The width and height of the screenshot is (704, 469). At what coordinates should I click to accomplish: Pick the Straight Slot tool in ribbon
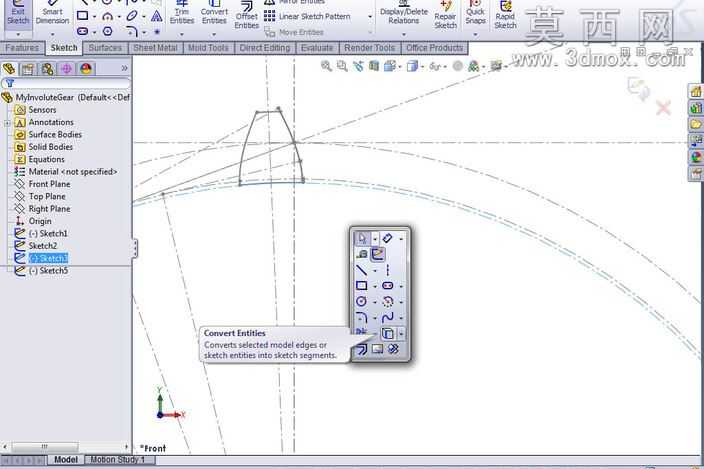(83, 31)
